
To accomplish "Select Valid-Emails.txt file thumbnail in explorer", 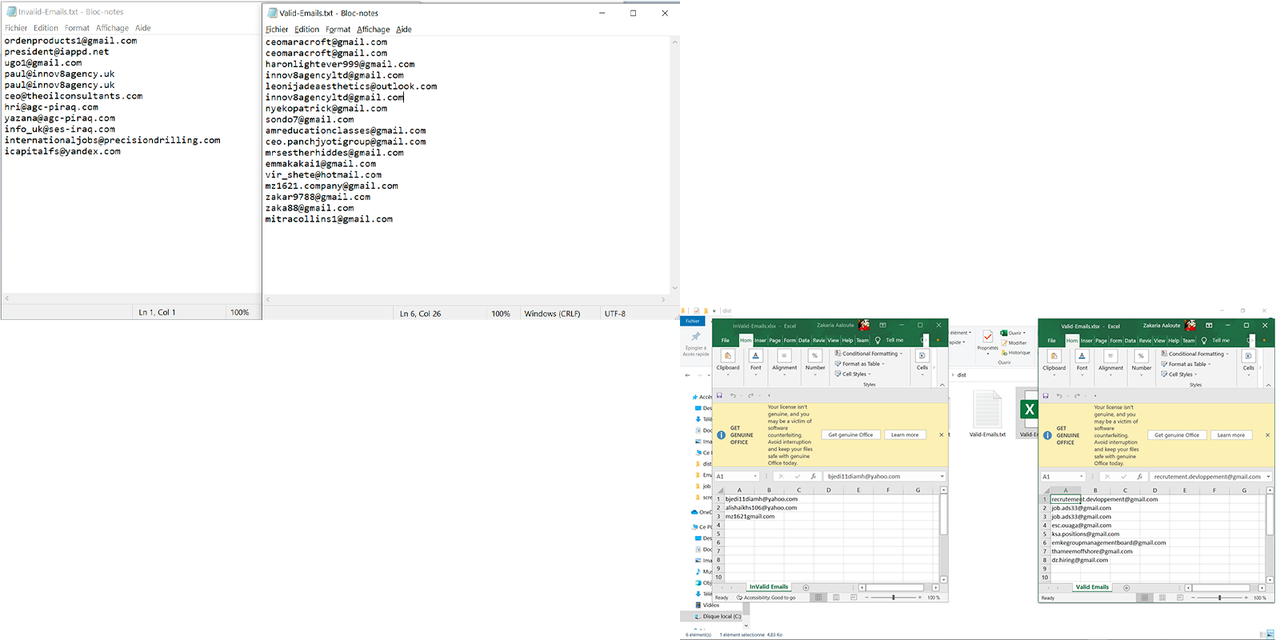I will (987, 410).
